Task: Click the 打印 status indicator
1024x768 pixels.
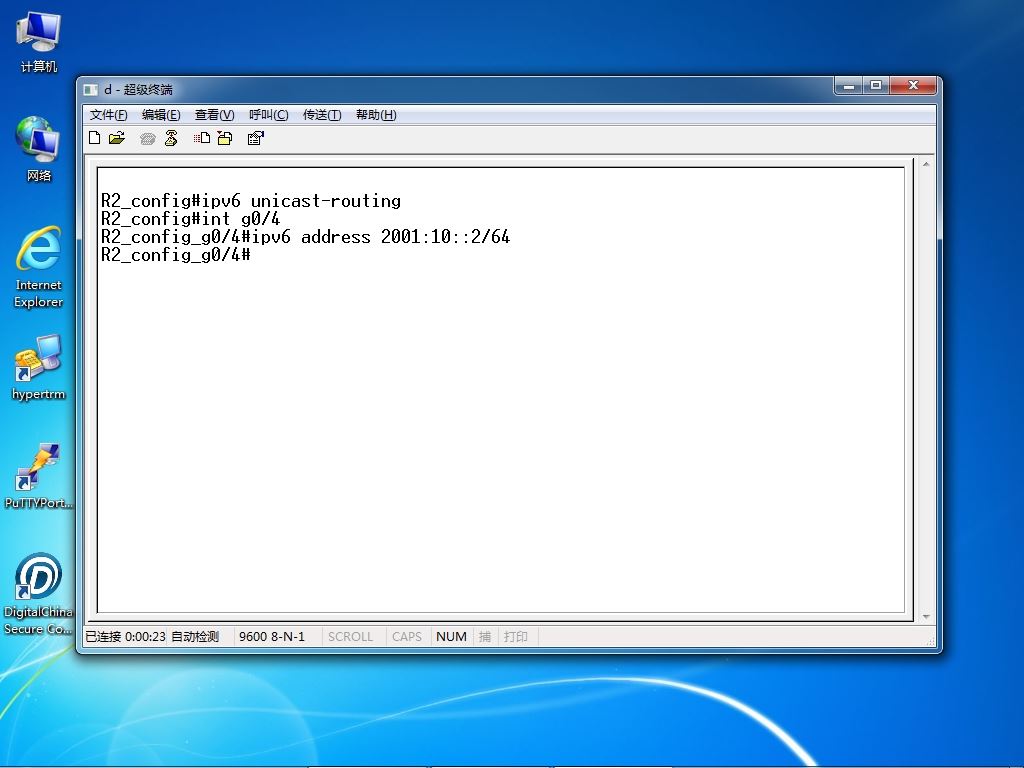Action: click(x=516, y=637)
